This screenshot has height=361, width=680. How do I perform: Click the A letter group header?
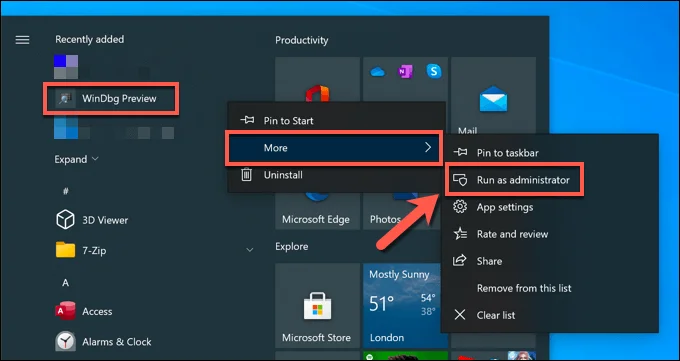click(65, 283)
